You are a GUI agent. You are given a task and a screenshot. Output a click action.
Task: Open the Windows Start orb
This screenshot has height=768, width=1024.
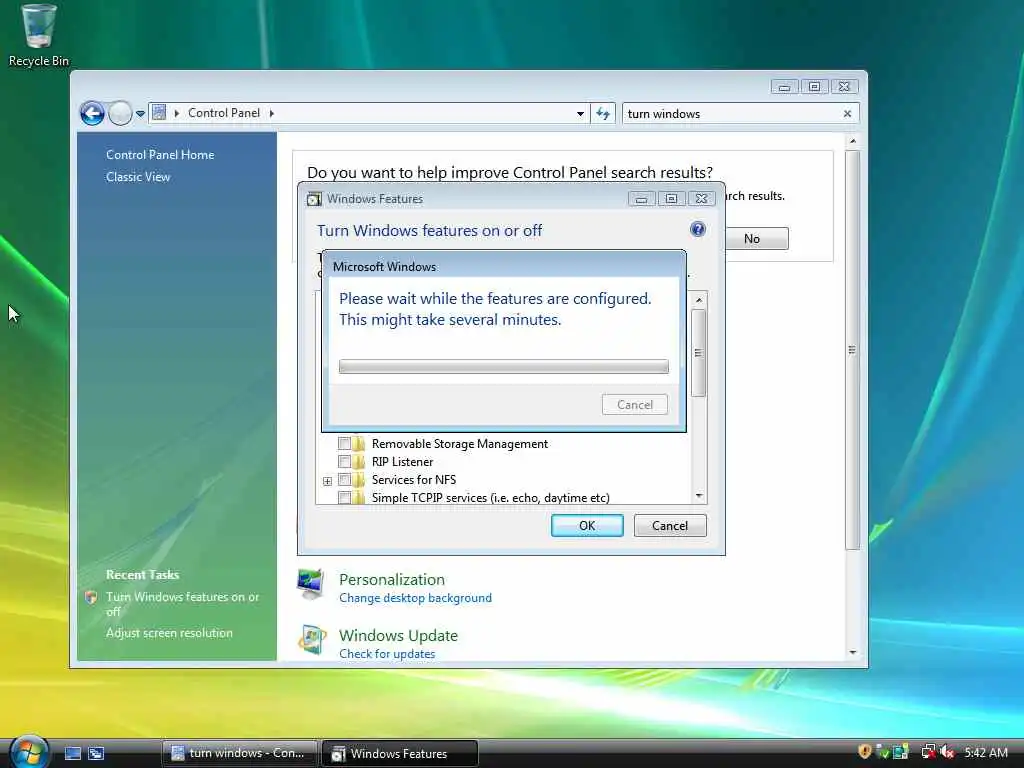(28, 752)
